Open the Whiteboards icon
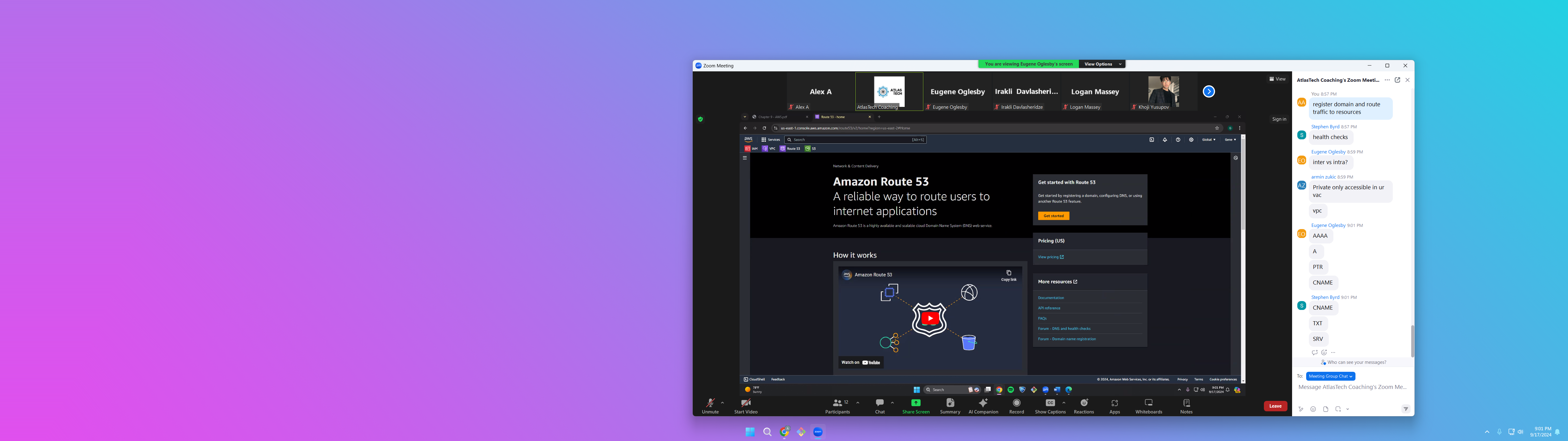The height and width of the screenshot is (441, 1568). 1149,403
